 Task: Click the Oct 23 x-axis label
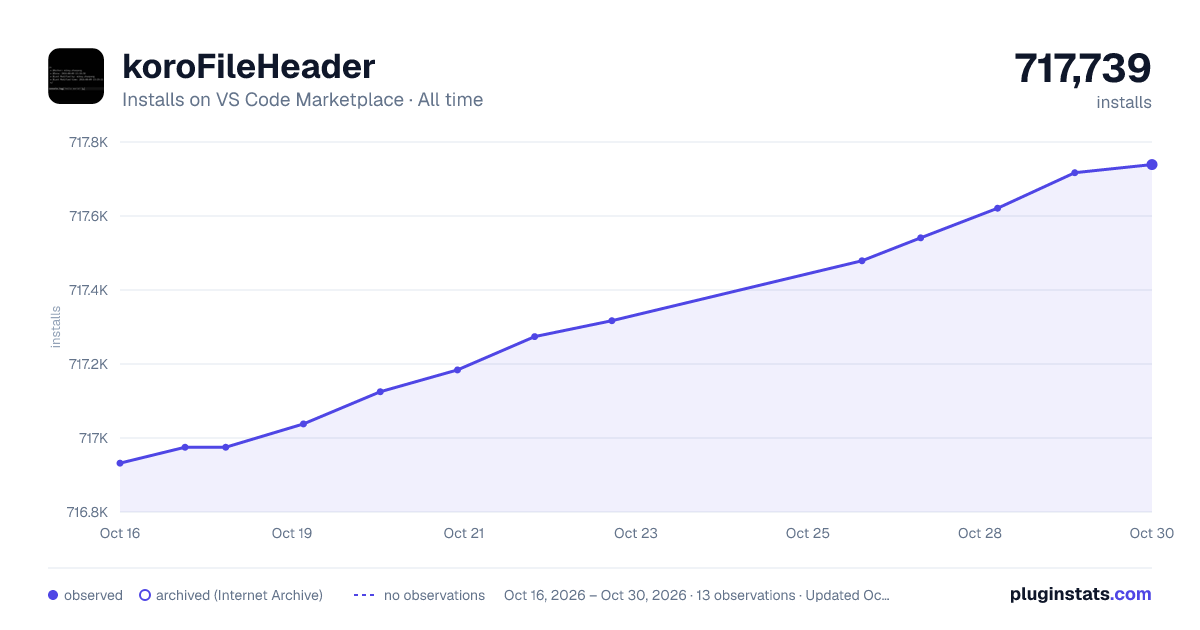coord(636,533)
